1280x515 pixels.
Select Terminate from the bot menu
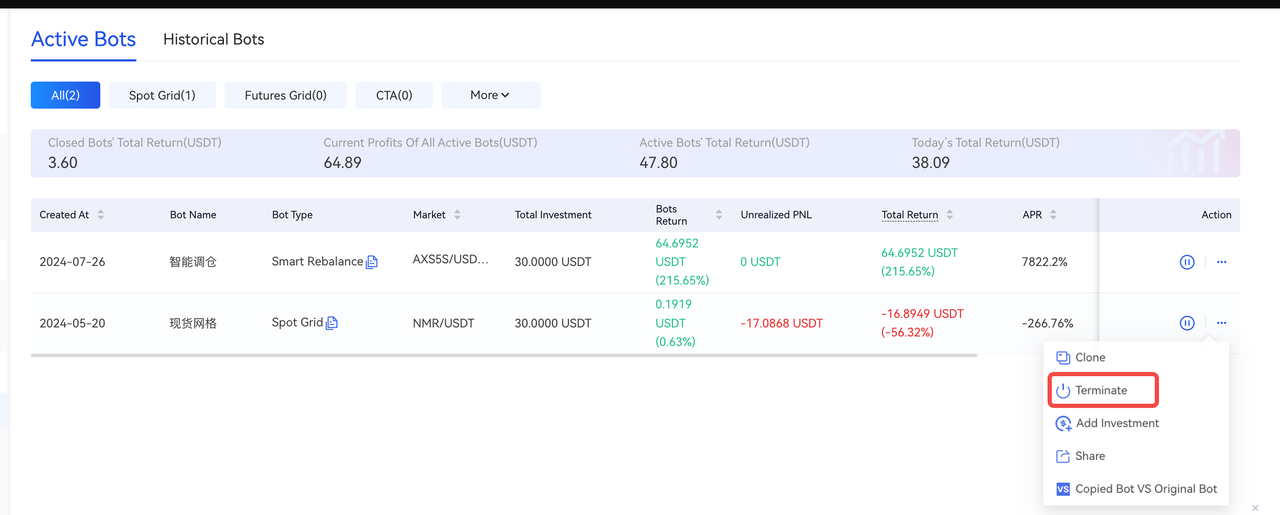click(1101, 390)
